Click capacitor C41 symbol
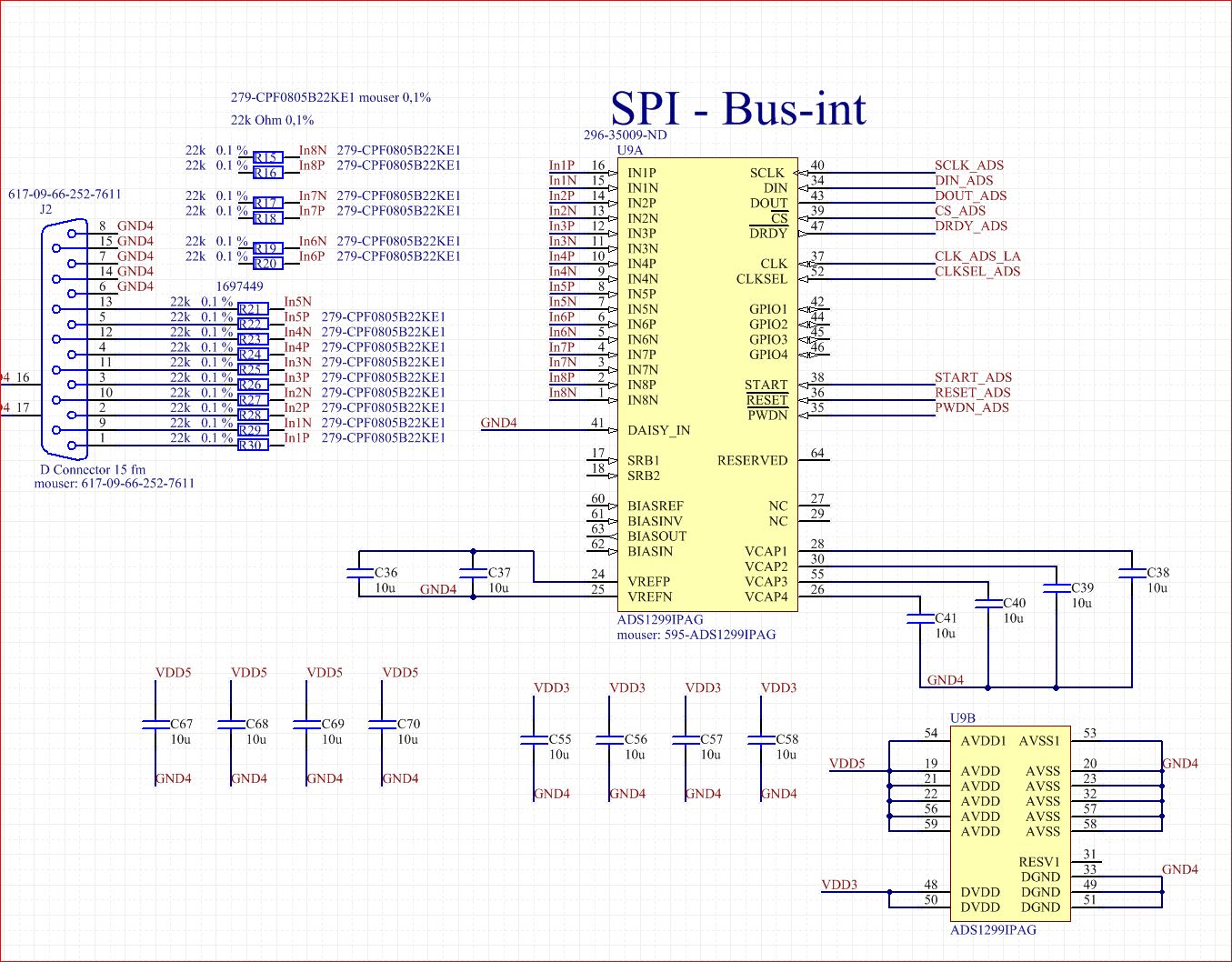This screenshot has width=1232, height=962. pyautogui.click(x=920, y=618)
